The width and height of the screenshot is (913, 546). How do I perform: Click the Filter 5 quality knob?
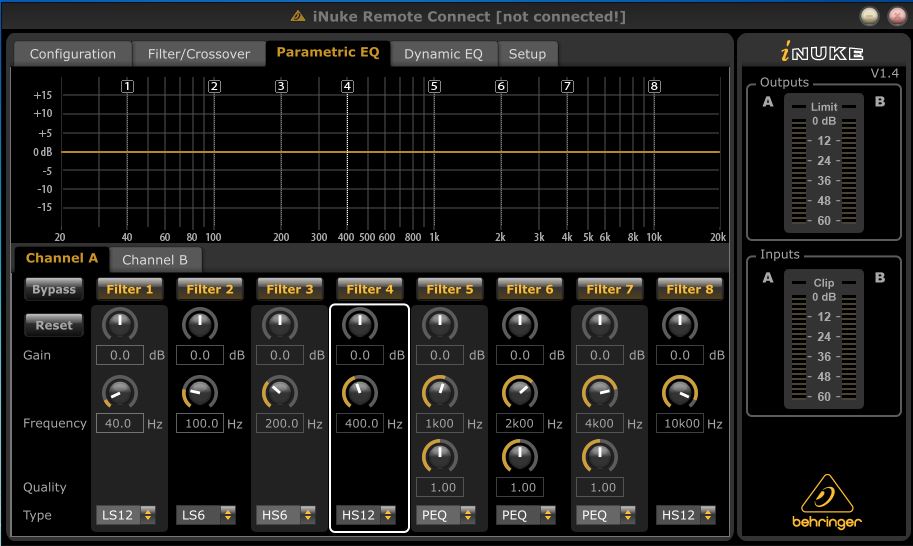pos(440,456)
